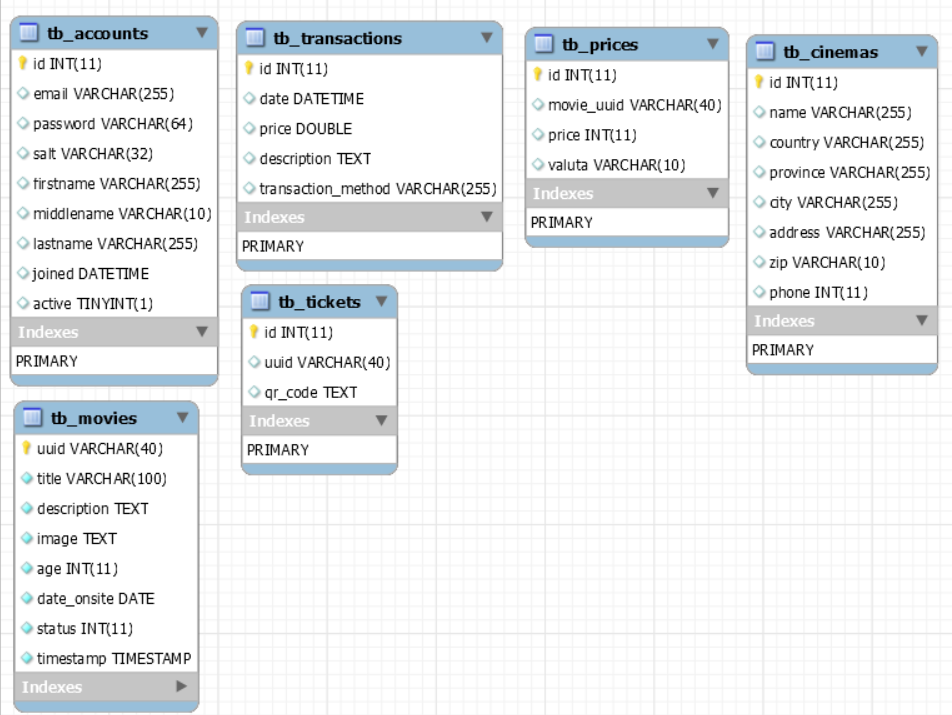Click the key icon beside tb_cinemas id
952x715 pixels.
pyautogui.click(x=759, y=82)
